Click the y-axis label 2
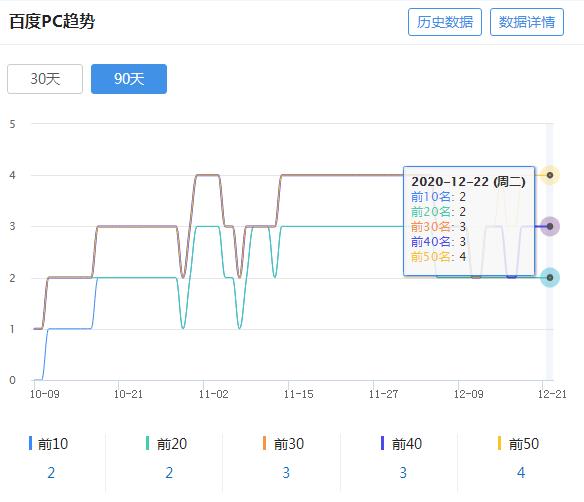This screenshot has width=584, height=502. 13,278
